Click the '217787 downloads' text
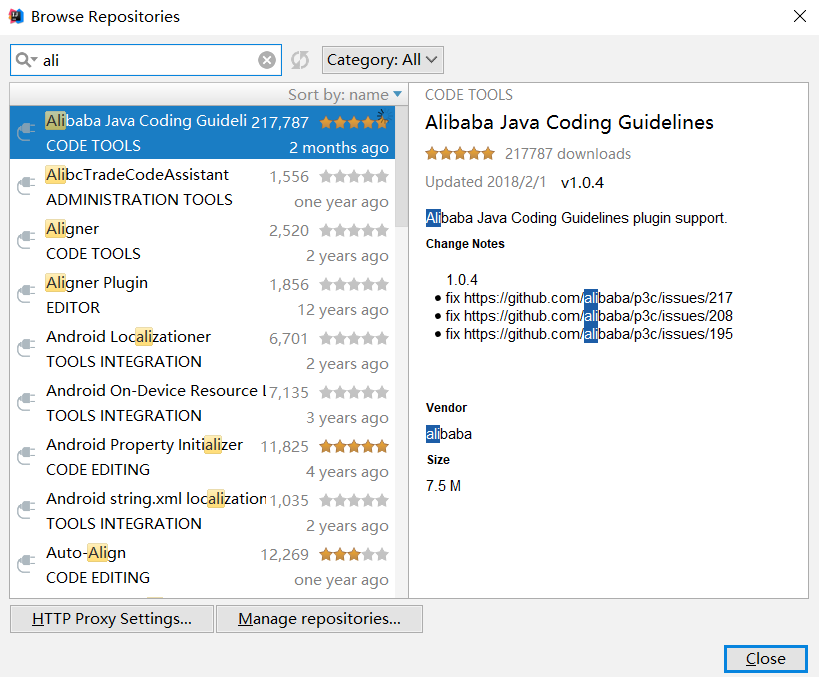 point(568,154)
